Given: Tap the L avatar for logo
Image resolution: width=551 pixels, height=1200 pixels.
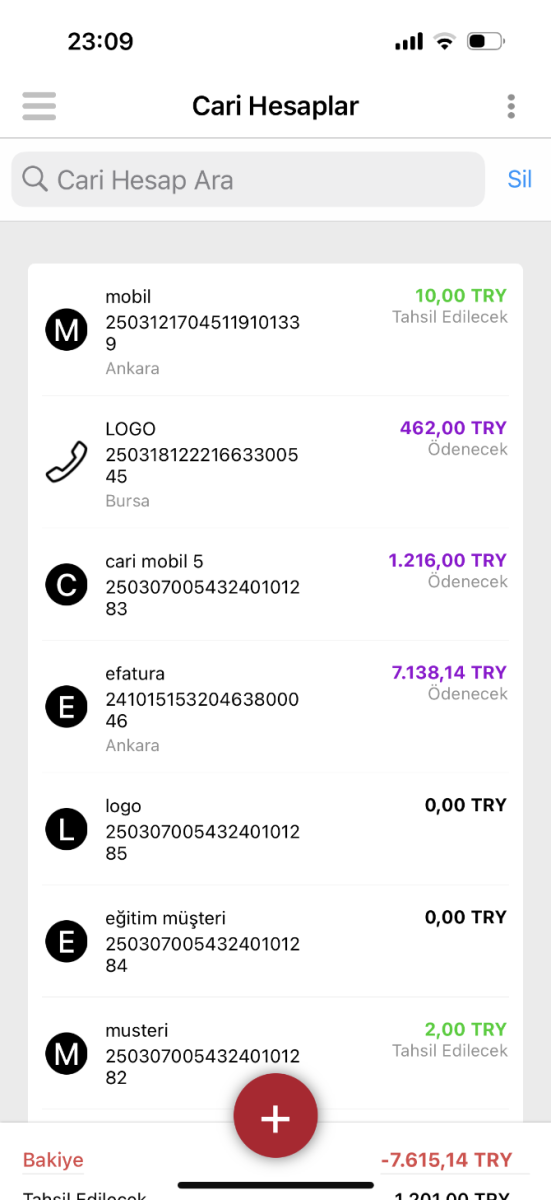Looking at the screenshot, I should [67, 828].
